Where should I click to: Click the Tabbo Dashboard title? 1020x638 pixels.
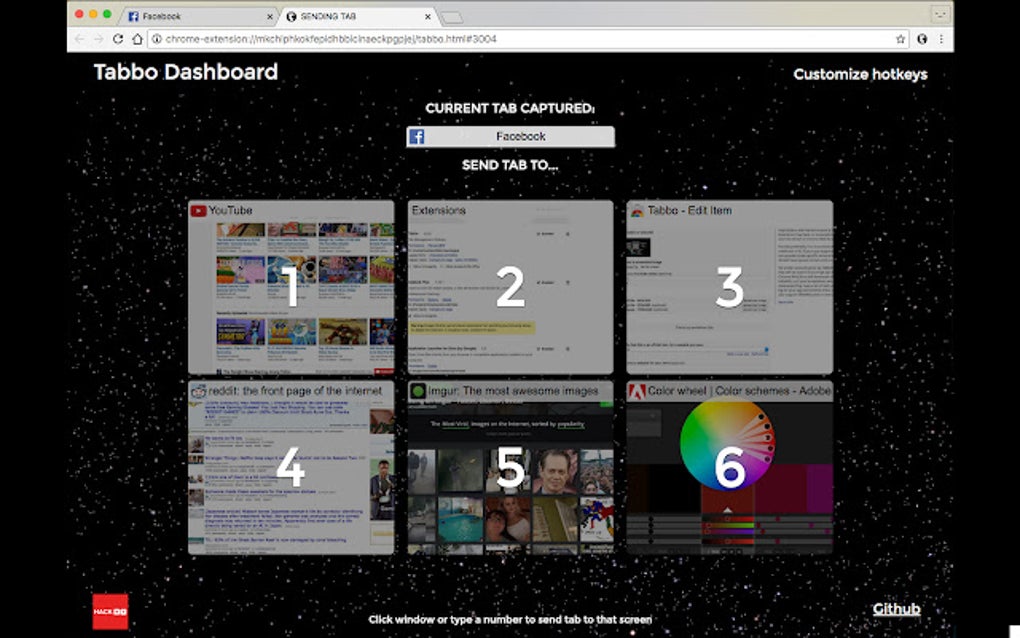point(185,72)
